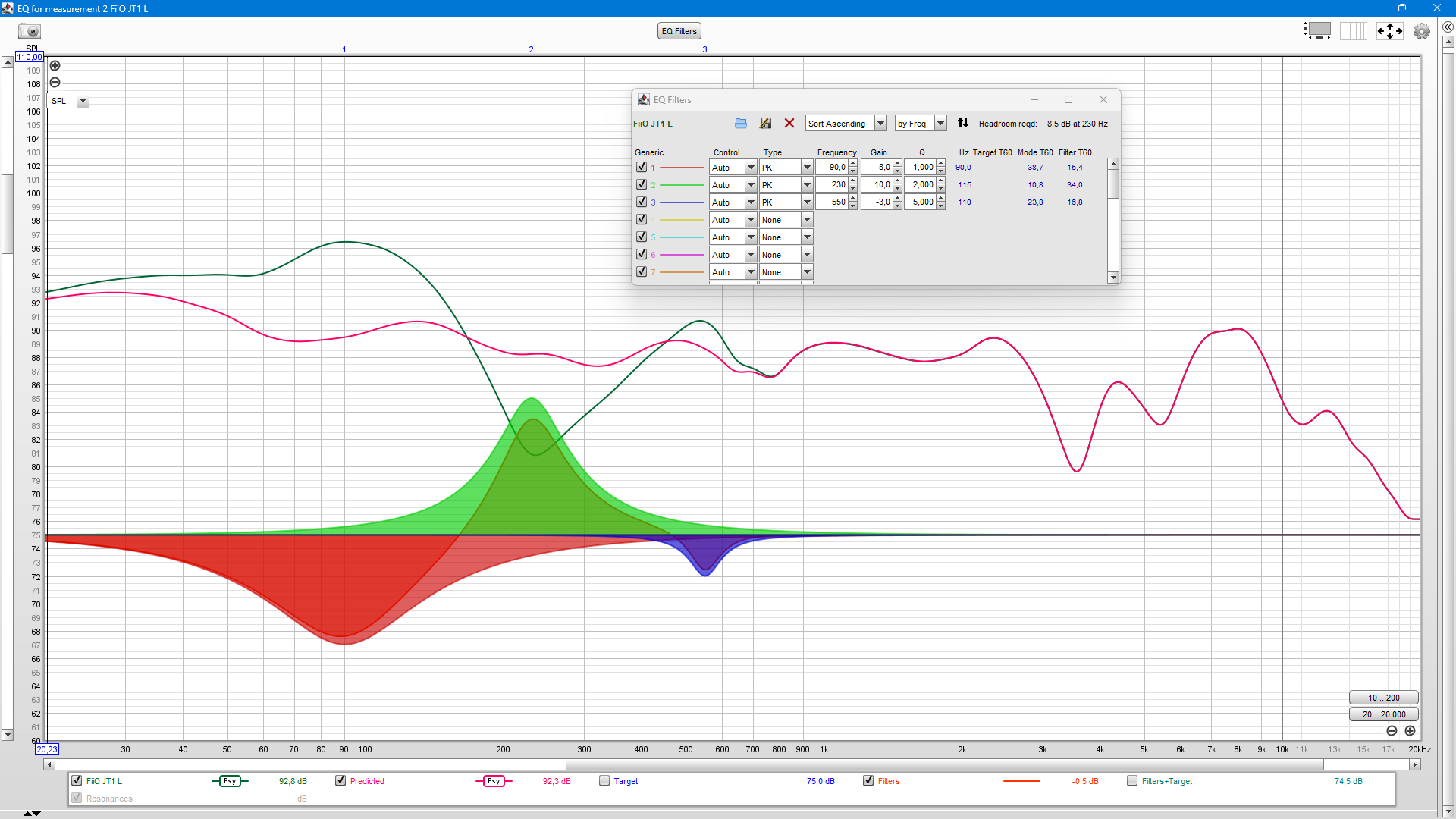Uncheck filter 6 checkbox
Image resolution: width=1456 pixels, height=819 pixels.
point(642,254)
